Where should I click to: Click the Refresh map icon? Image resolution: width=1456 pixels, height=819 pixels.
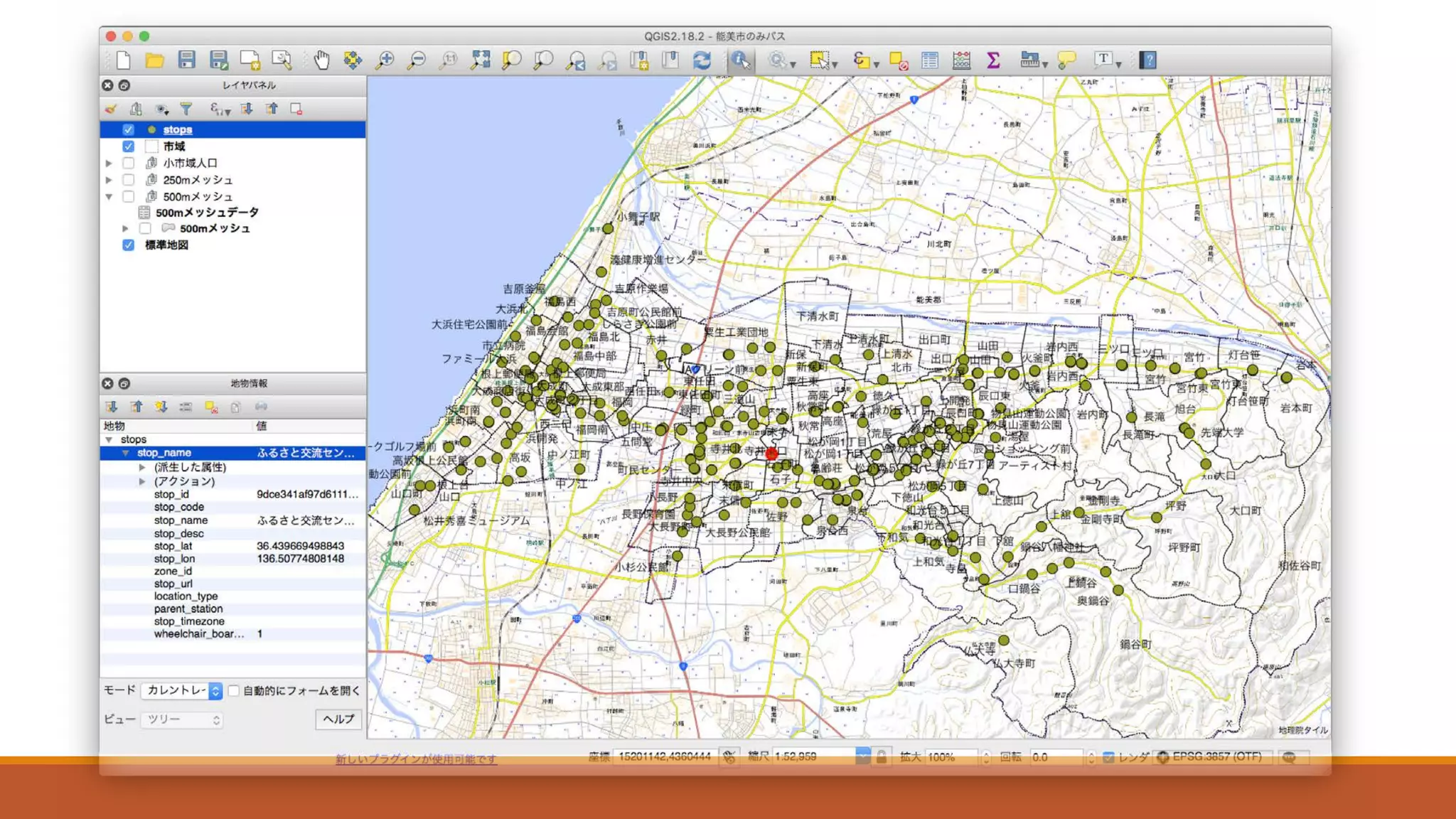pos(702,60)
